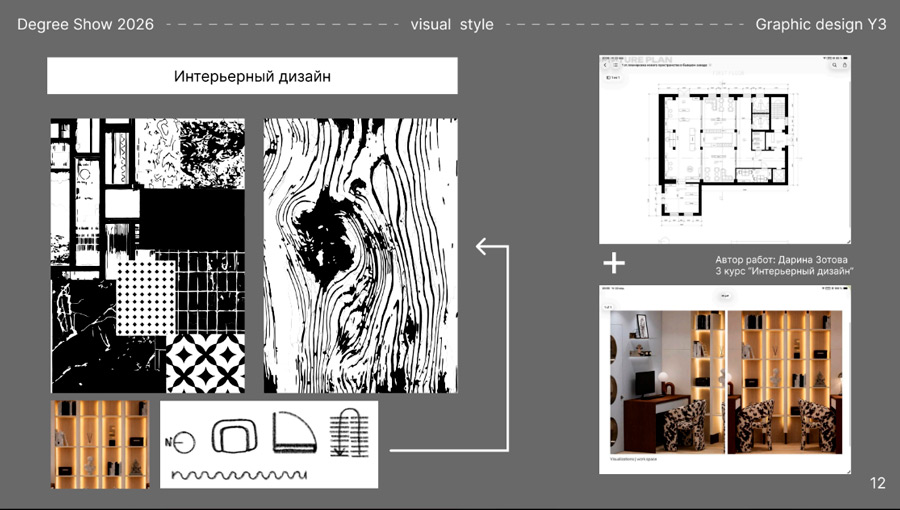Select the black-and-white pattern collage
Image resolution: width=900 pixels, height=510 pixels.
pos(148,256)
